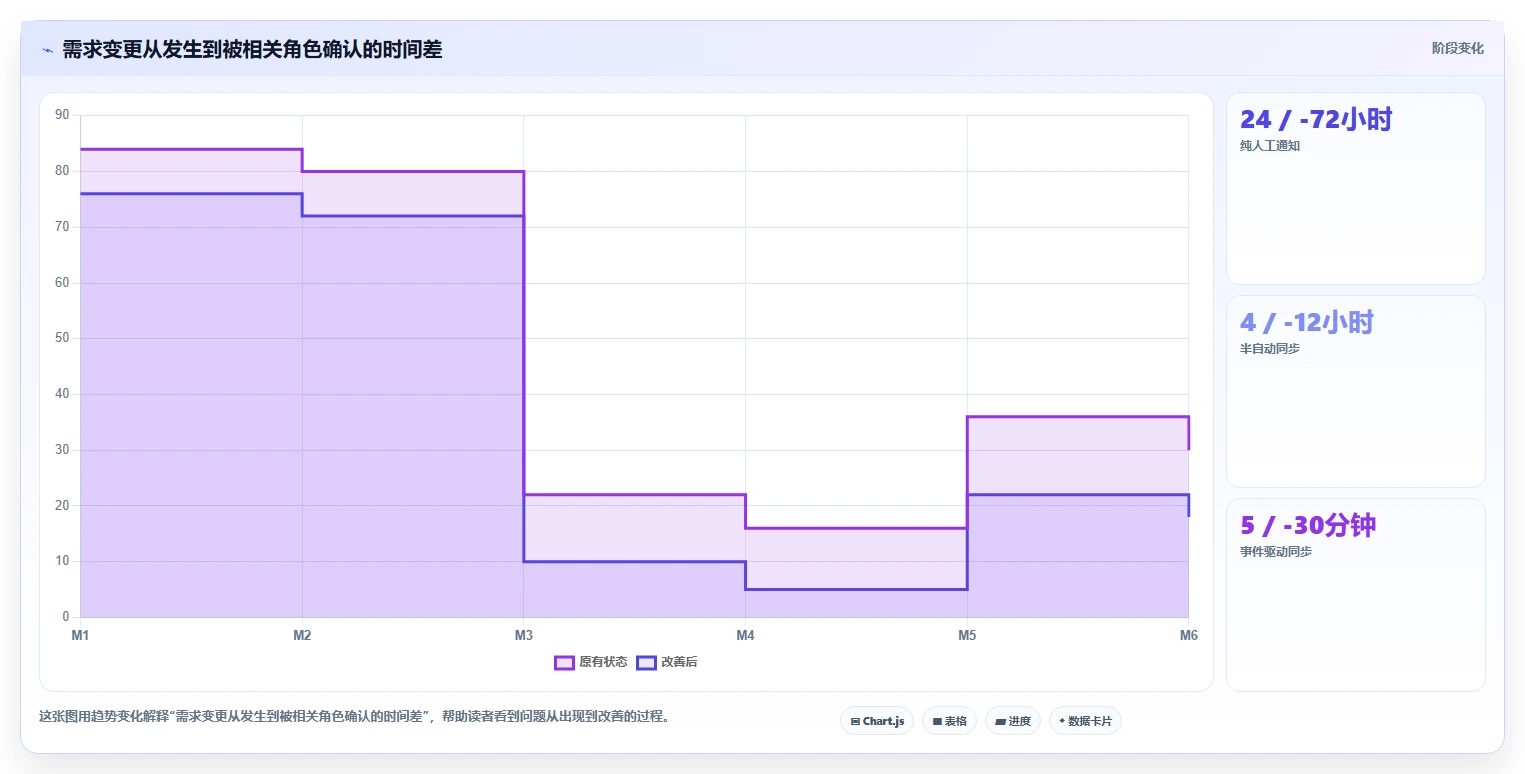Click the M5 x-axis label

click(x=967, y=635)
